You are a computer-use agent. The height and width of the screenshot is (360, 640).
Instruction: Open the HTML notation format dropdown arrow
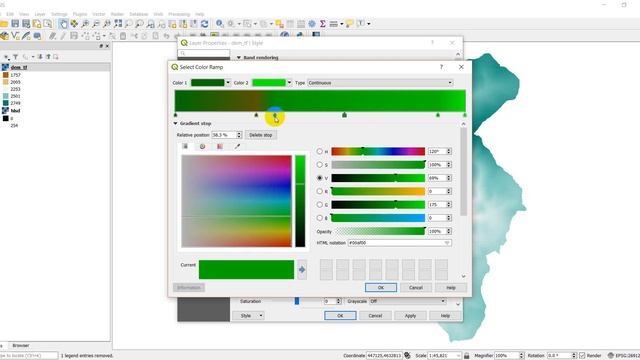pos(447,243)
